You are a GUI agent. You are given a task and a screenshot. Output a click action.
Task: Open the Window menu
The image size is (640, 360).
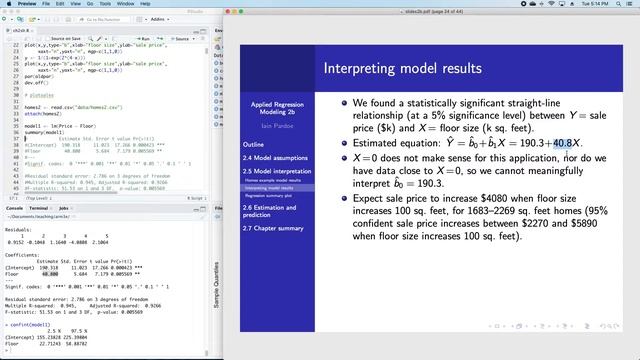(x=125, y=4)
